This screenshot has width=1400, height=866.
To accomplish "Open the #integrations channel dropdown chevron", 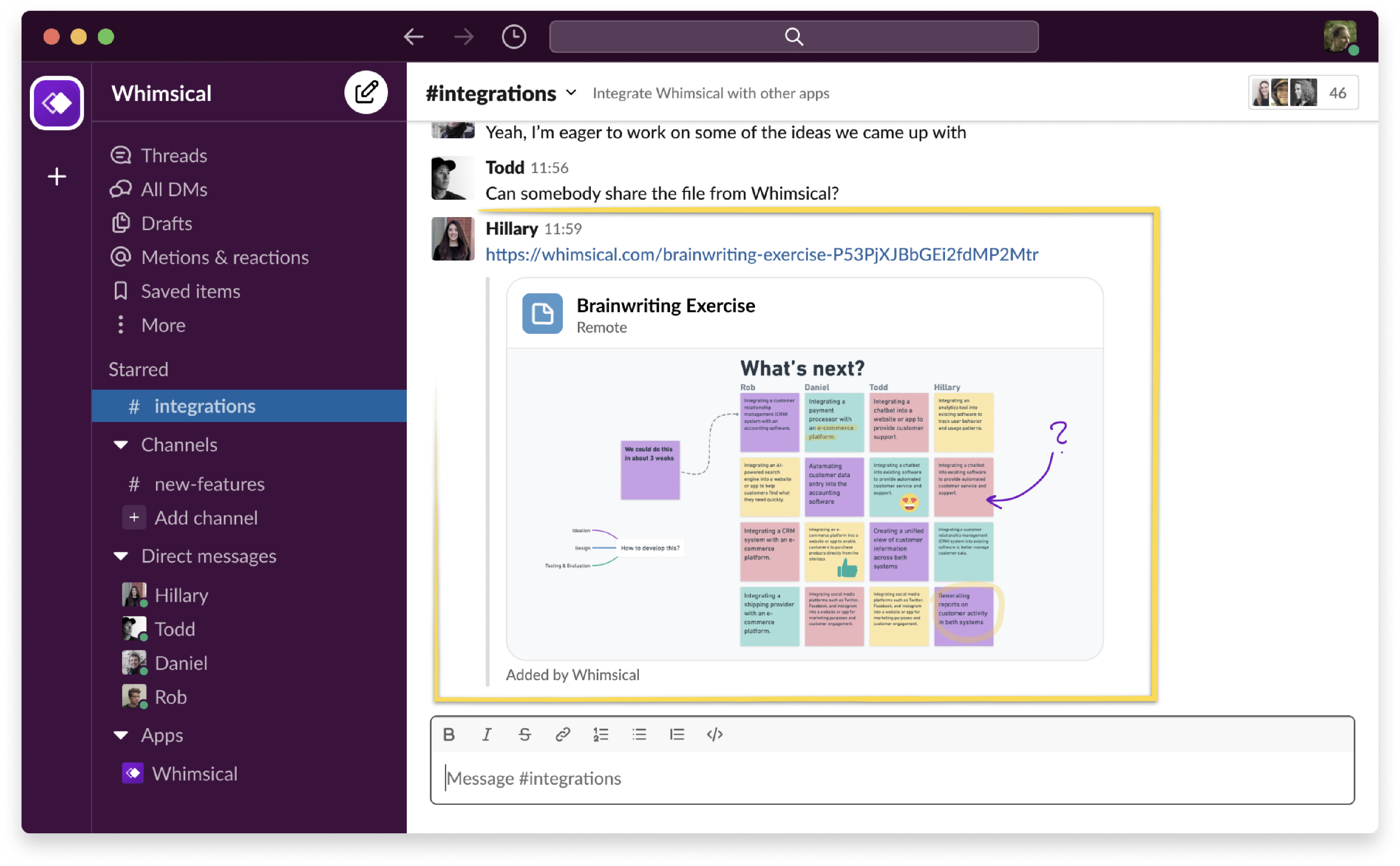I will (571, 93).
